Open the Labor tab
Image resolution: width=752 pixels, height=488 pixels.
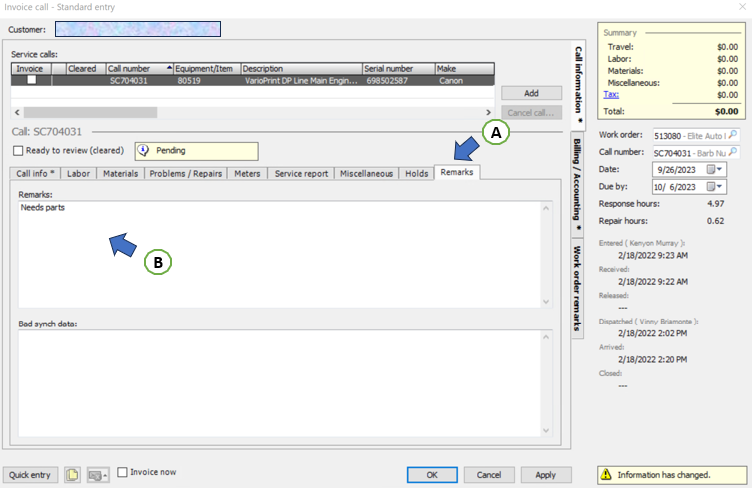coord(78,174)
